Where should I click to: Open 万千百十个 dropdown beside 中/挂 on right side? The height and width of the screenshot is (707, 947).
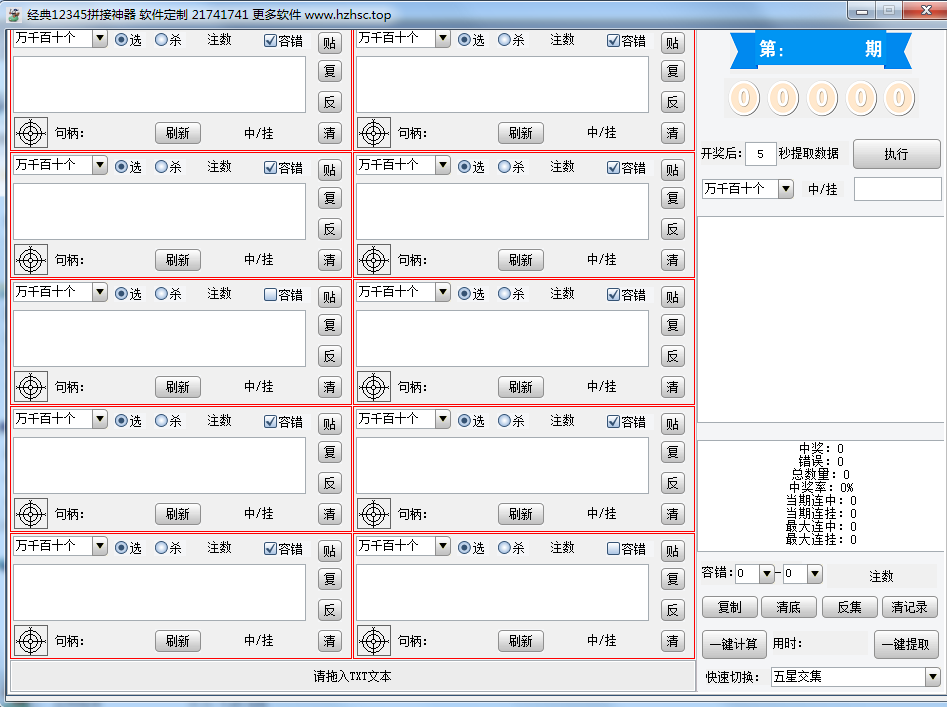(x=785, y=189)
